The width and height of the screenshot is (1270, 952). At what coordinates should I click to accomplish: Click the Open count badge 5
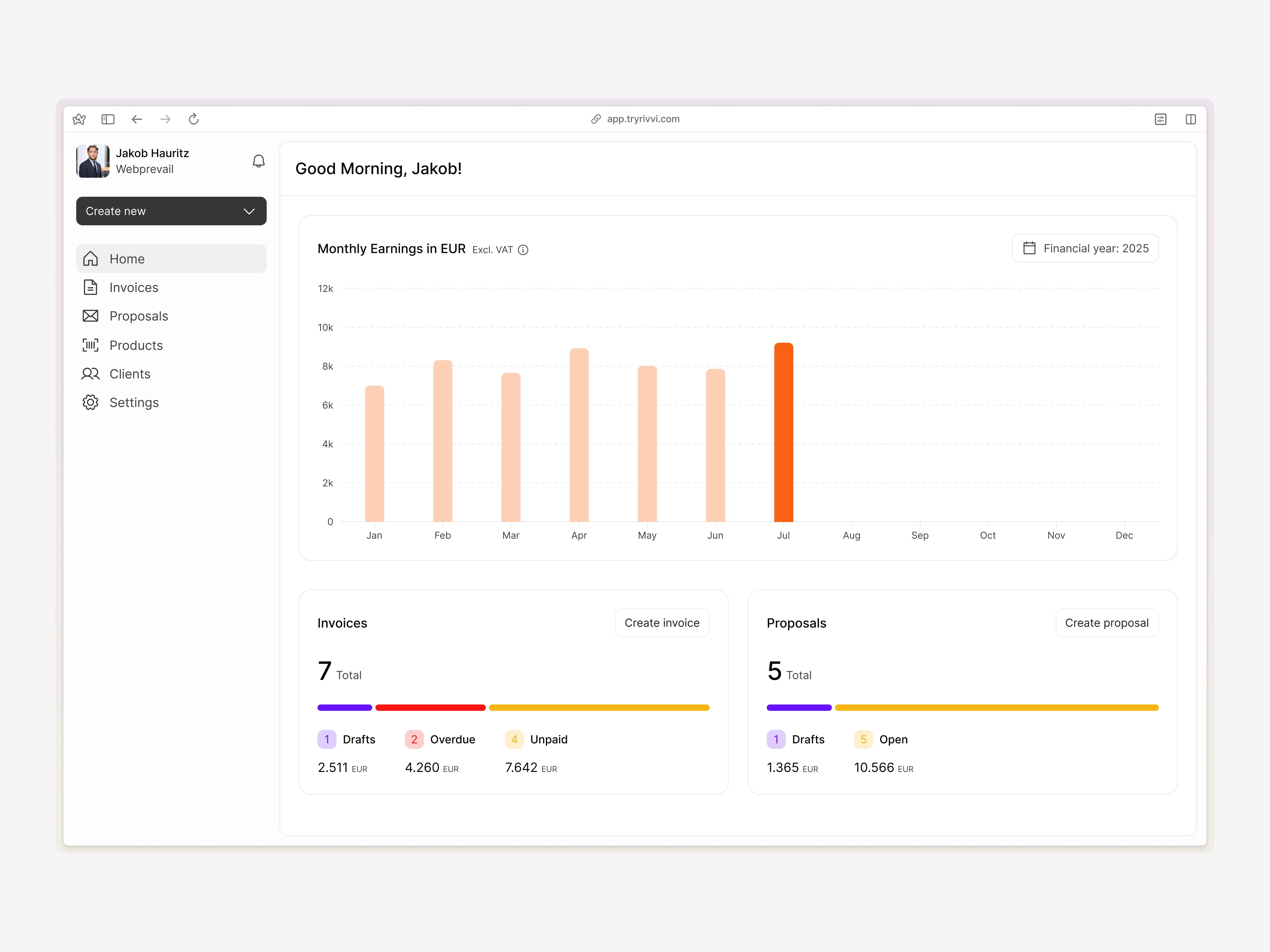click(864, 739)
